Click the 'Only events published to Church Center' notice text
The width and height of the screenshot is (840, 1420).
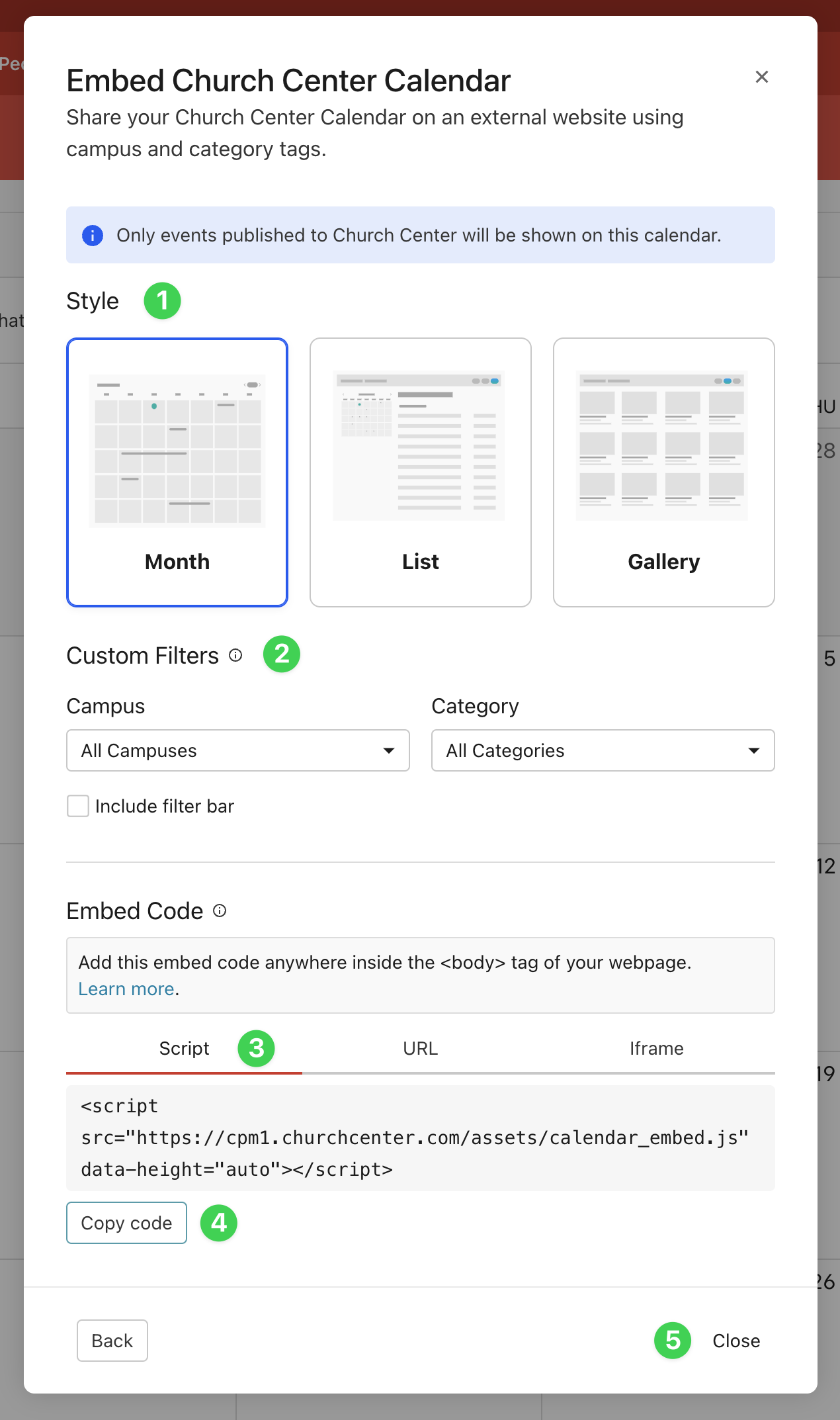tap(419, 235)
